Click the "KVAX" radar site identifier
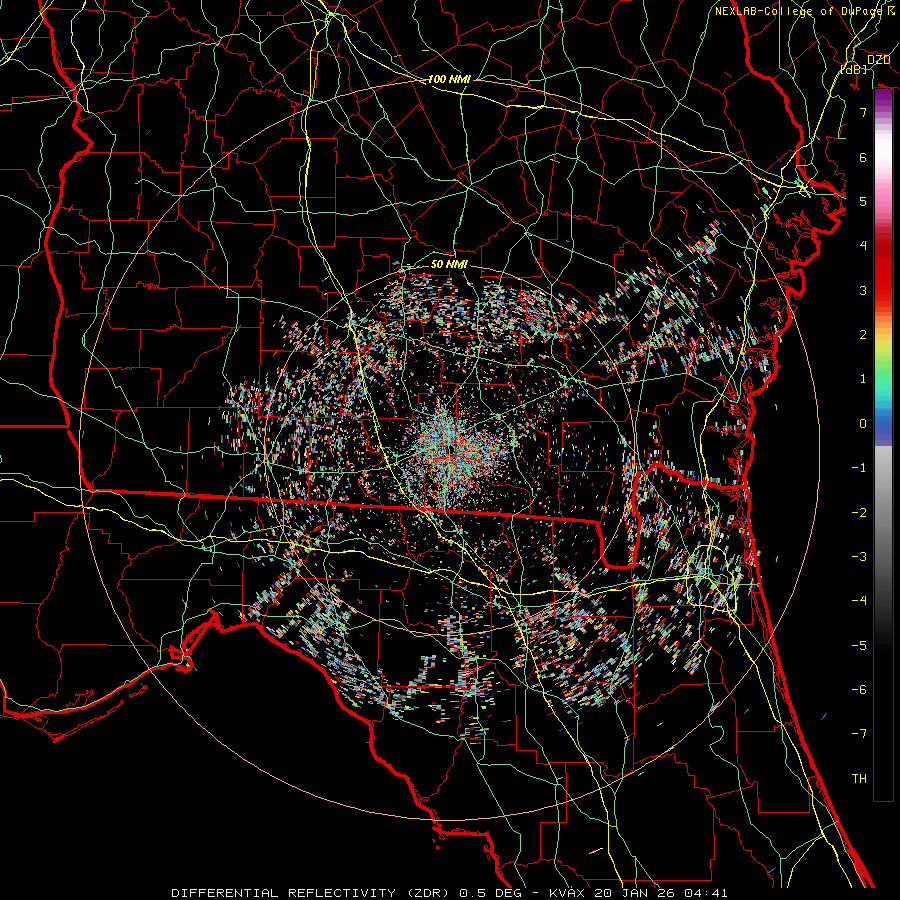Screen dimensions: 900x900 tap(566, 893)
